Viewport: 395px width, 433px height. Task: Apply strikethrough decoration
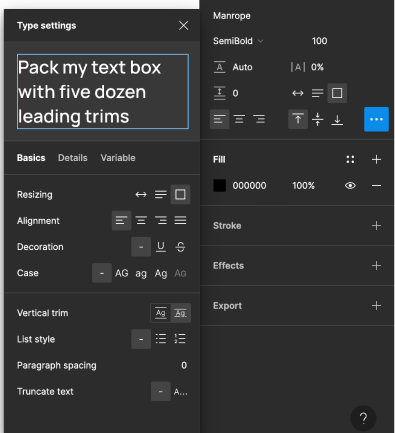[180, 247]
